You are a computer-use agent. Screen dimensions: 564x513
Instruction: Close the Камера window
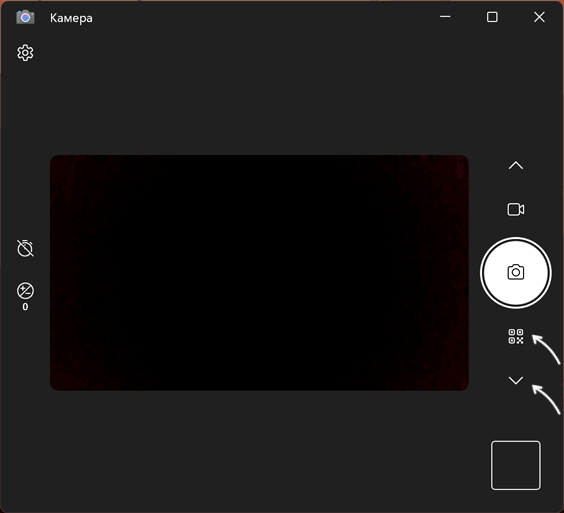click(x=539, y=17)
